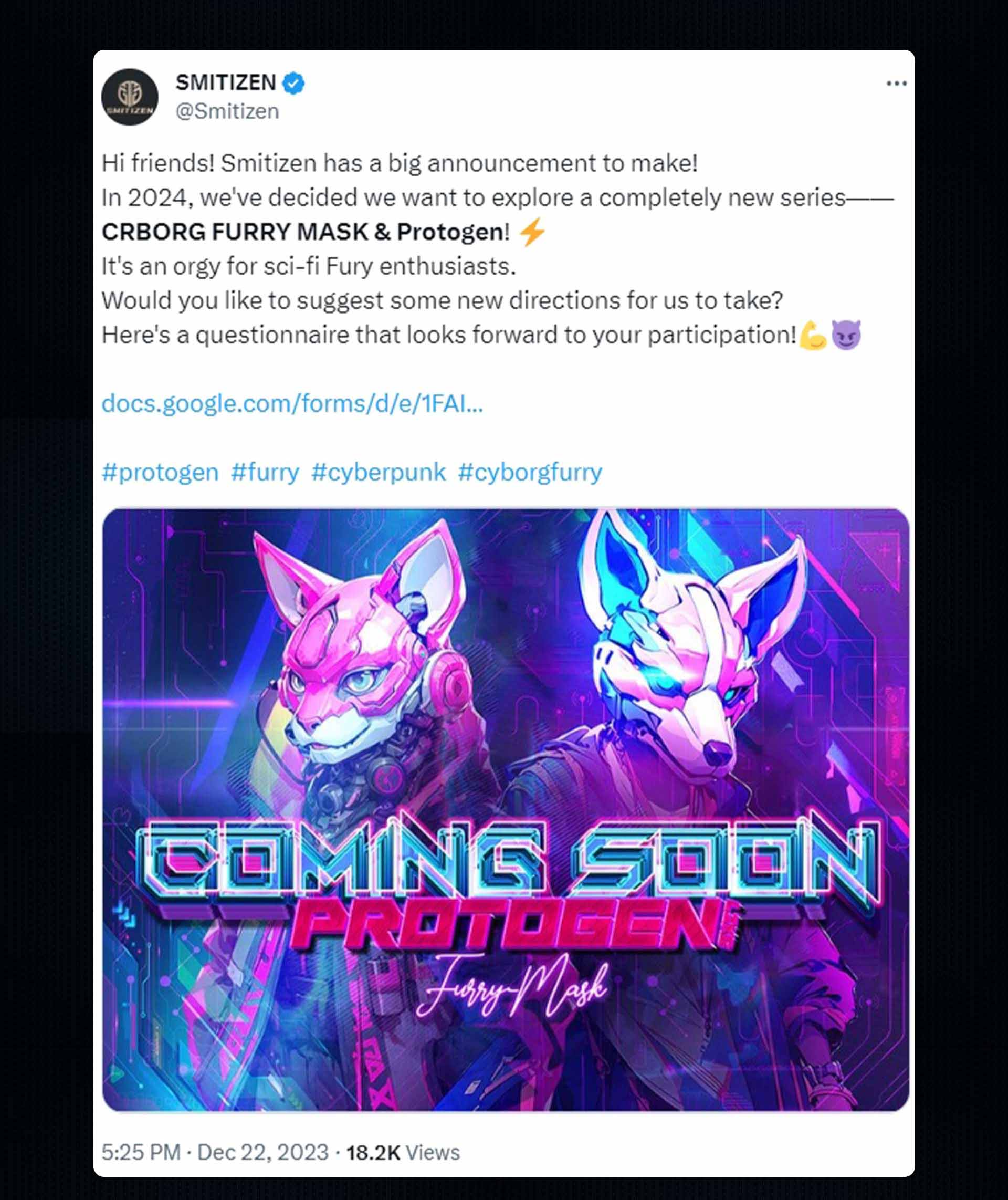Click the #protogen hashtag
This screenshot has width=1008, height=1200.
click(x=160, y=472)
